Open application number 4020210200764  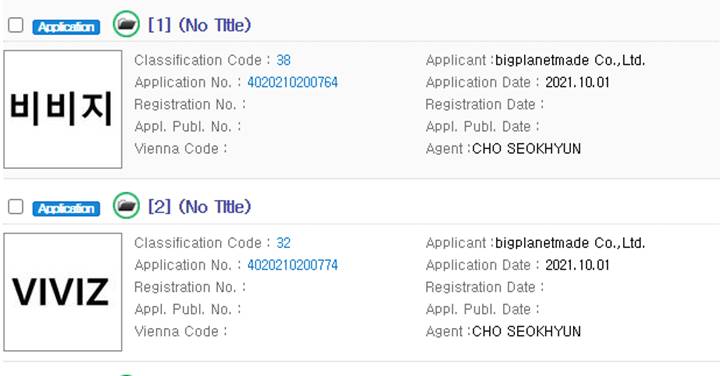(x=292, y=82)
